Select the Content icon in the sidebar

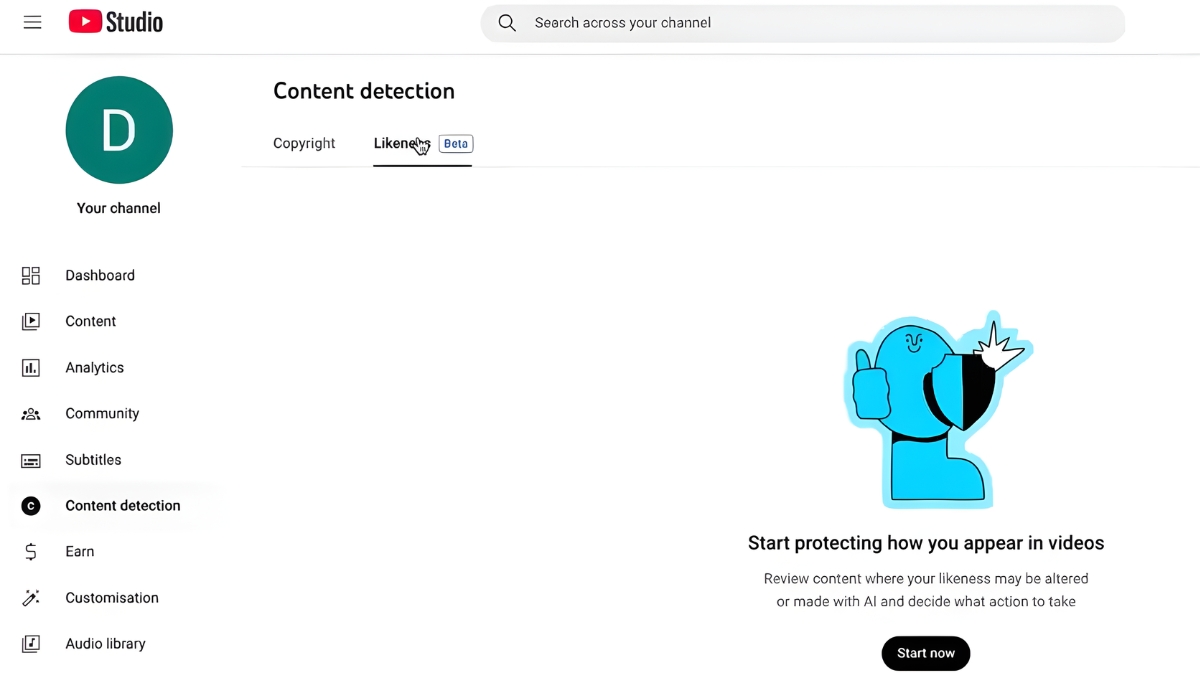click(x=30, y=321)
